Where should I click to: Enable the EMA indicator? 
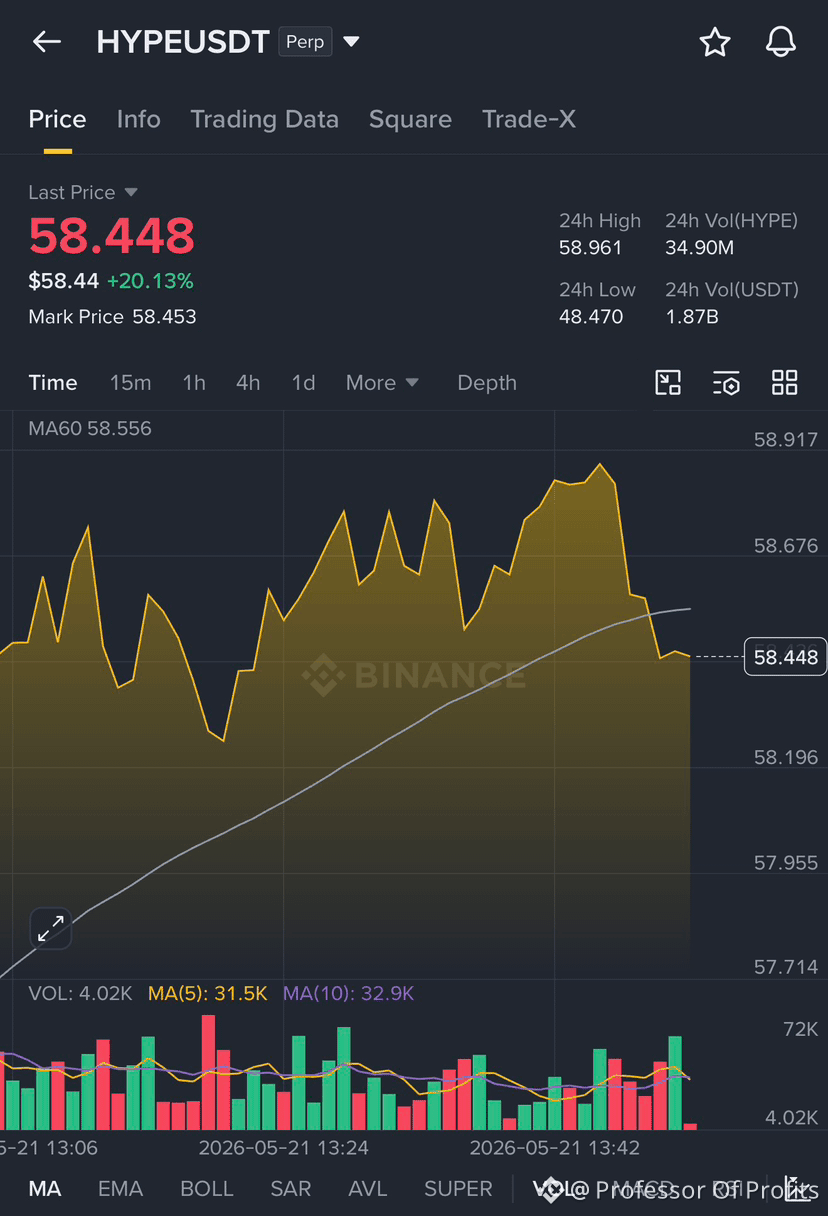pyautogui.click(x=120, y=1189)
